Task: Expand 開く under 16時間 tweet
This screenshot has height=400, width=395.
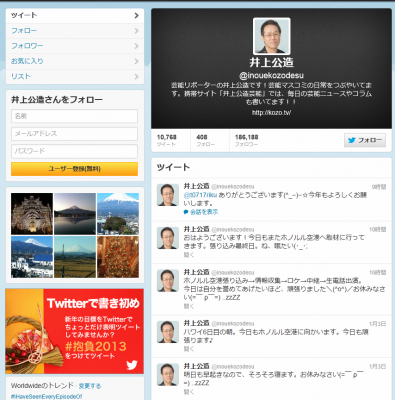Action: [189, 306]
